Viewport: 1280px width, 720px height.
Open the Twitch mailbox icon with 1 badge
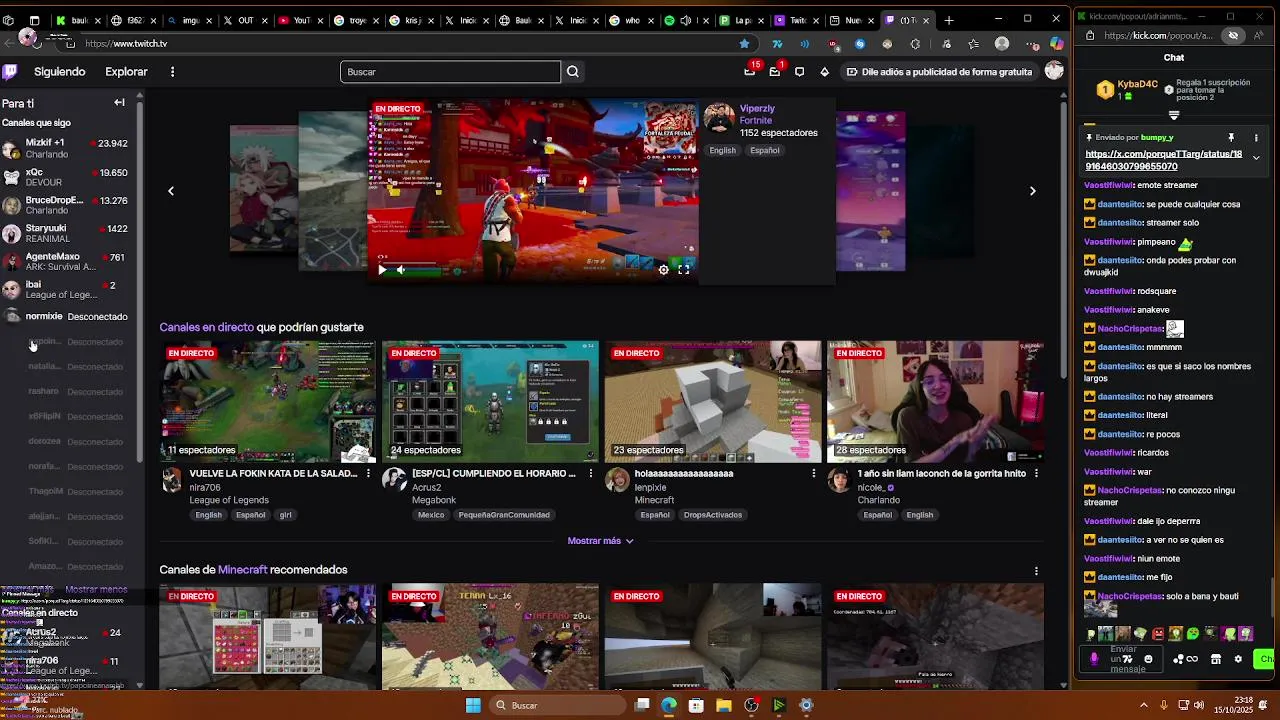tap(775, 71)
